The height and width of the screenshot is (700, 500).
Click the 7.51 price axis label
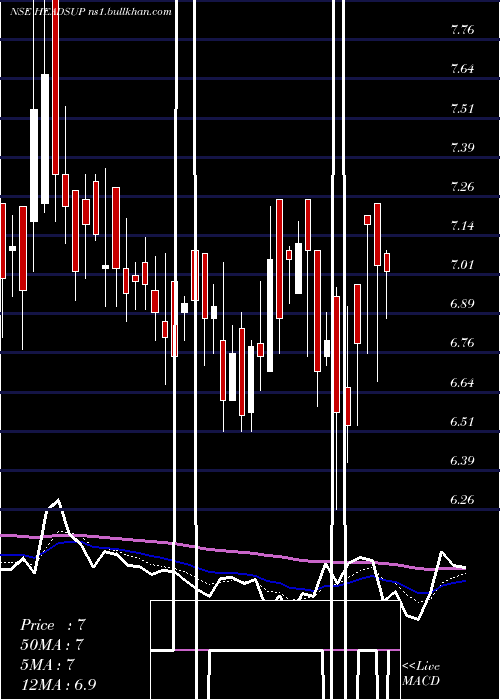click(462, 109)
